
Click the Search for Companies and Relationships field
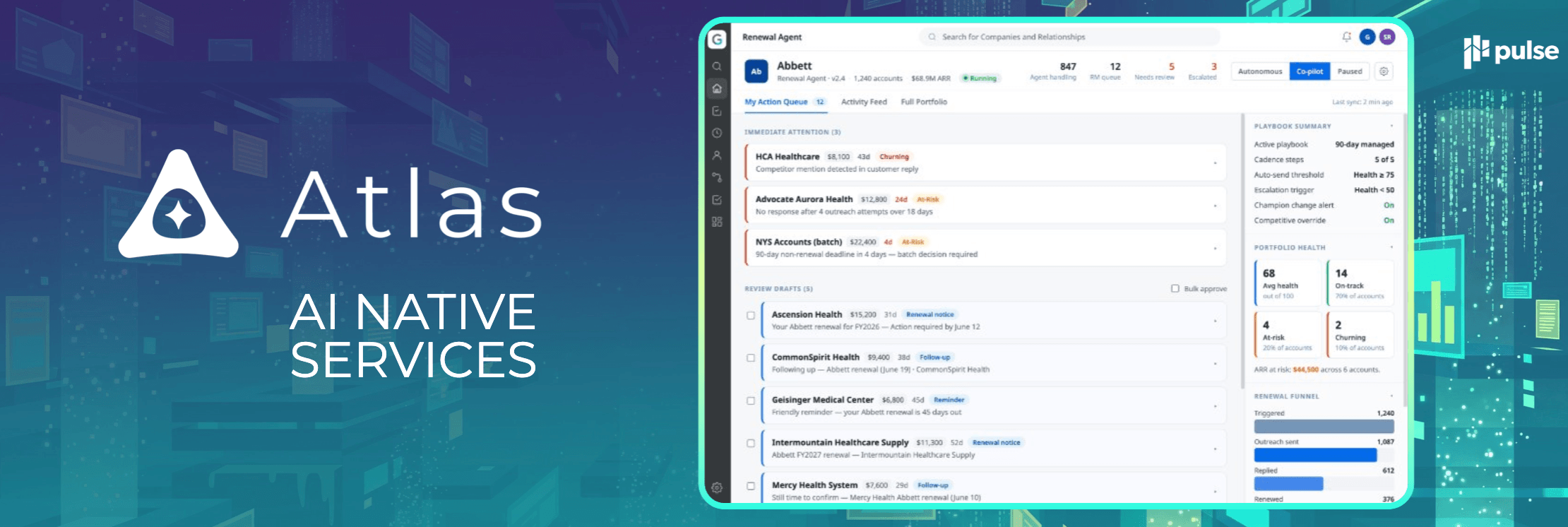(x=1069, y=37)
